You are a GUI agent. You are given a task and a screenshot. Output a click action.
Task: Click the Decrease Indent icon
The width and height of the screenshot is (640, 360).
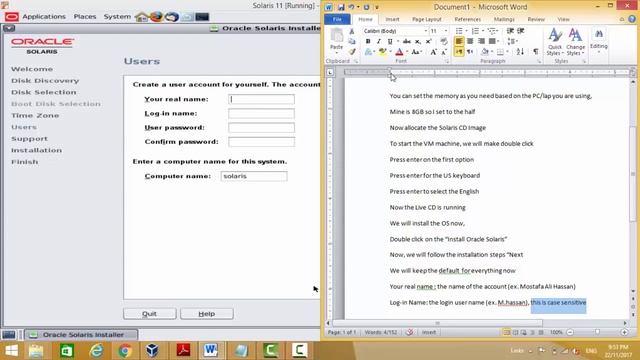pyautogui.click(x=510, y=31)
